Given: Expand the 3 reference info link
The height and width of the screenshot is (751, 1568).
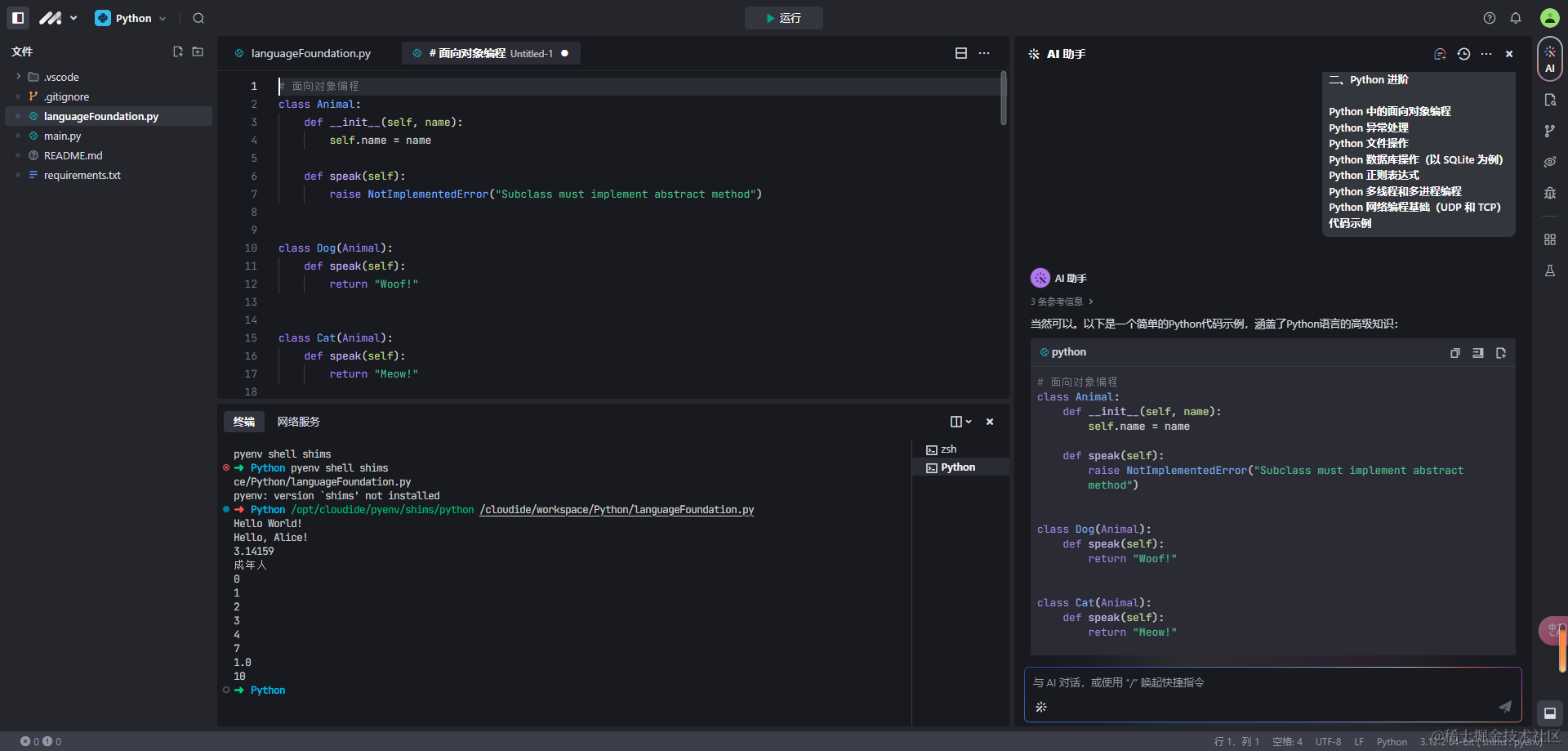Looking at the screenshot, I should pyautogui.click(x=1062, y=302).
